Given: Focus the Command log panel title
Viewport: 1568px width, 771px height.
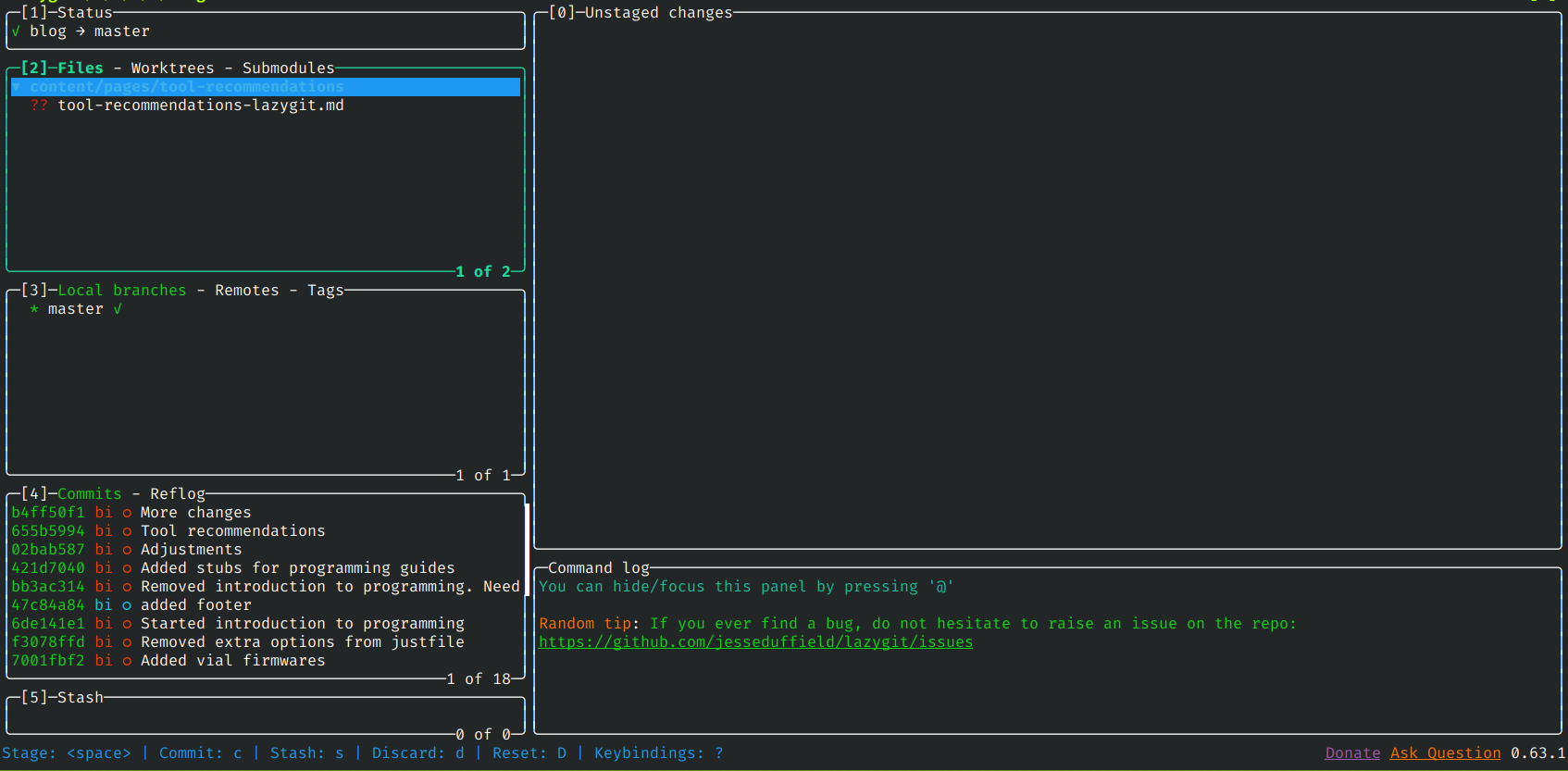Looking at the screenshot, I should (599, 568).
